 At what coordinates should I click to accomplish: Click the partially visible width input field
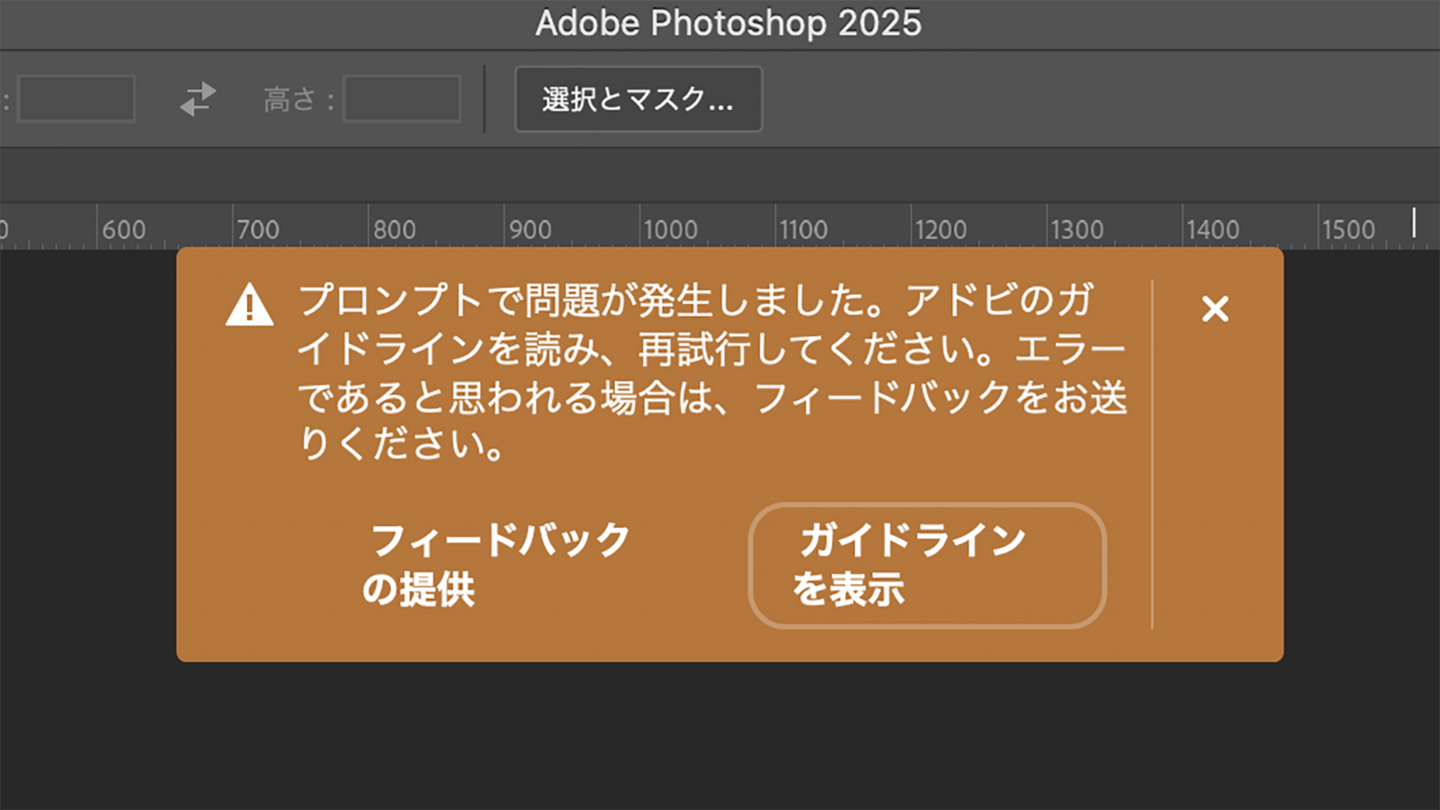[x=76, y=99]
